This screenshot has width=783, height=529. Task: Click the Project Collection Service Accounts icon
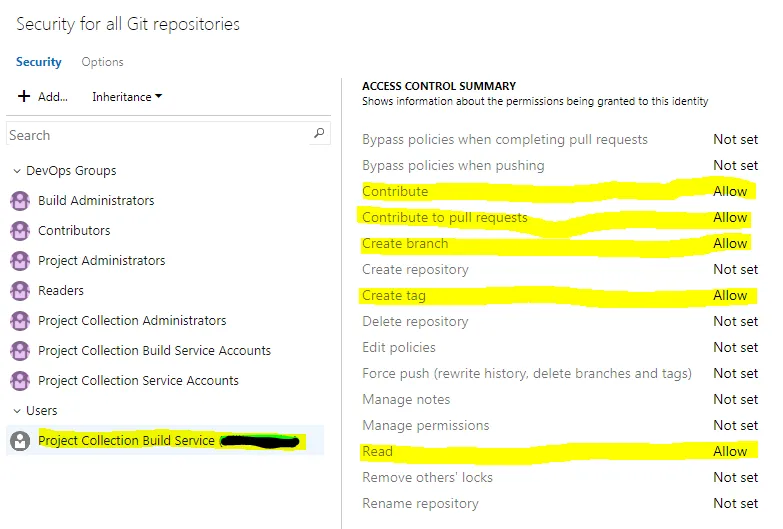pyautogui.click(x=20, y=381)
